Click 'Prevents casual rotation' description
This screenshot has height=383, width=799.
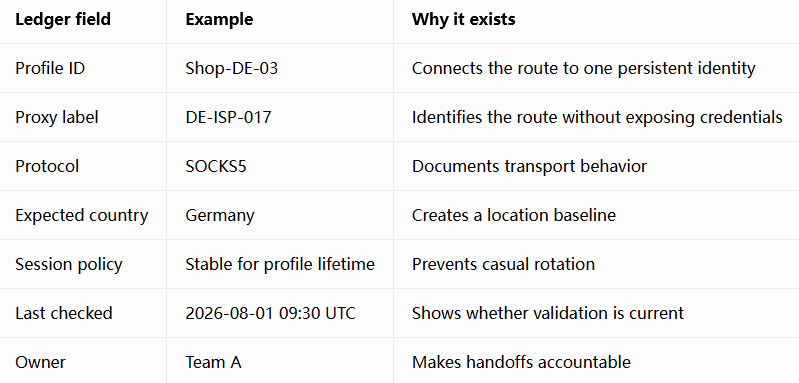(x=503, y=264)
